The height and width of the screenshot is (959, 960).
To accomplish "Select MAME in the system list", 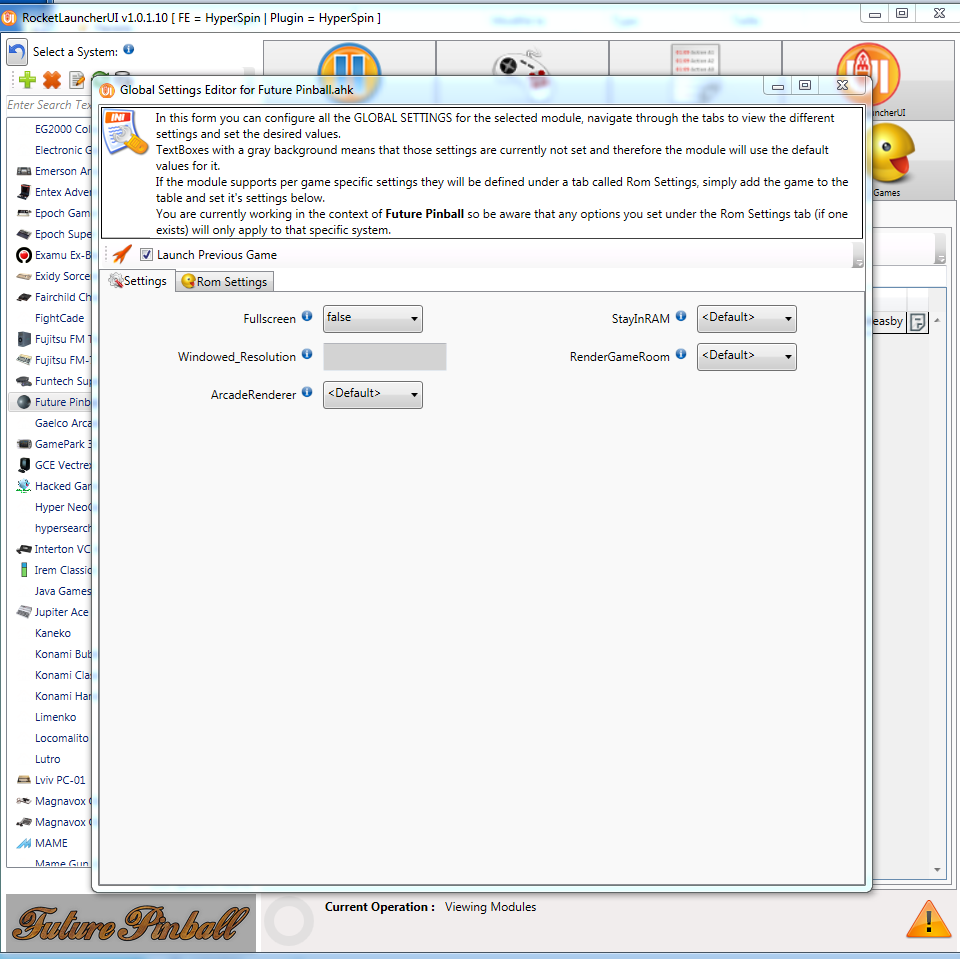I will [x=51, y=843].
